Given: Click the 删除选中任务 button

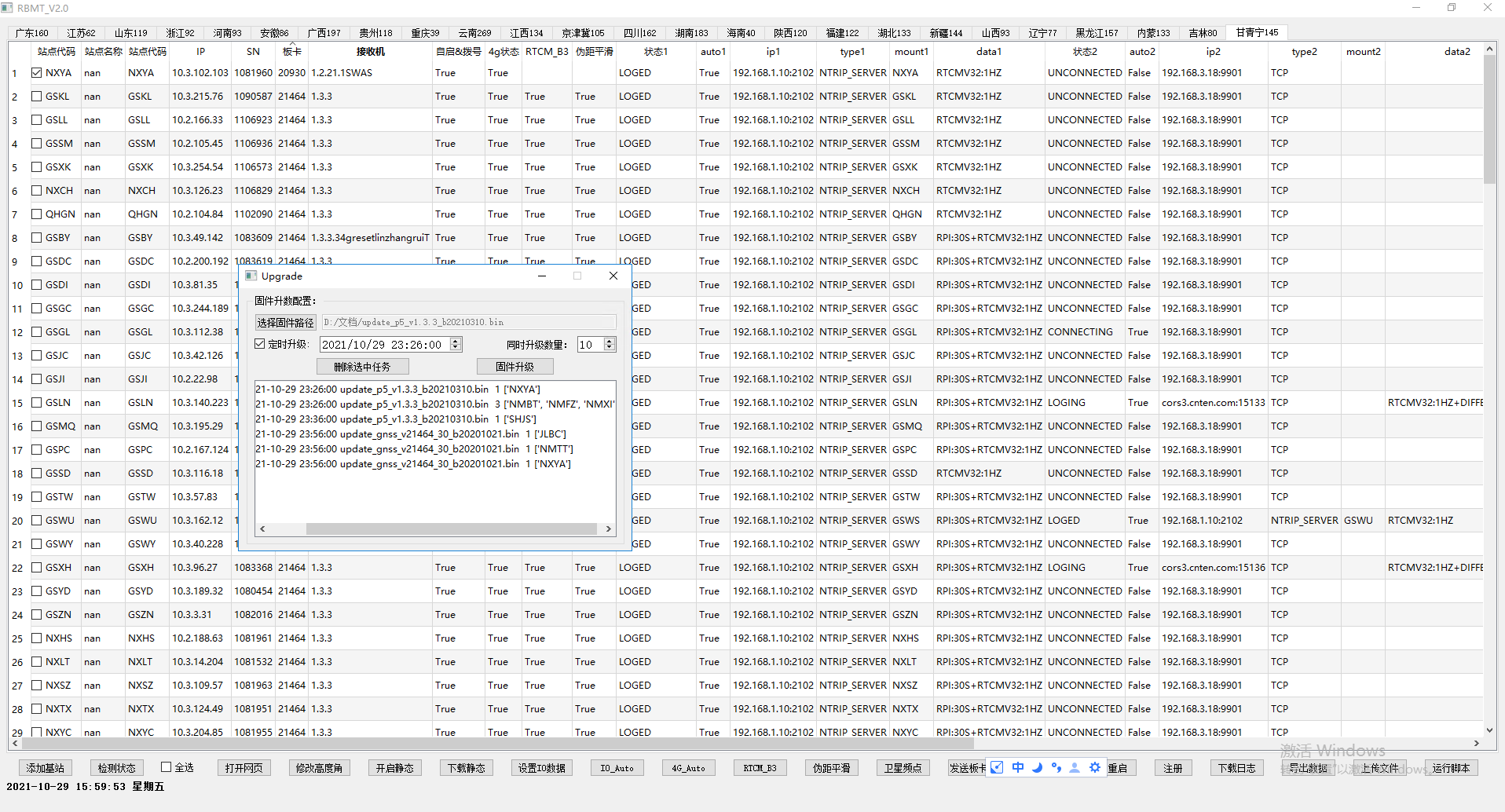Looking at the screenshot, I should click(x=363, y=367).
